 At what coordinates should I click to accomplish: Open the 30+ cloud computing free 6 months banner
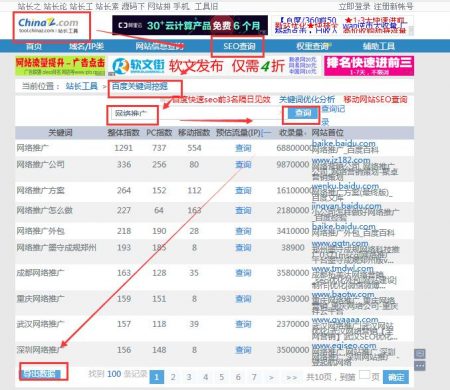coord(190,25)
